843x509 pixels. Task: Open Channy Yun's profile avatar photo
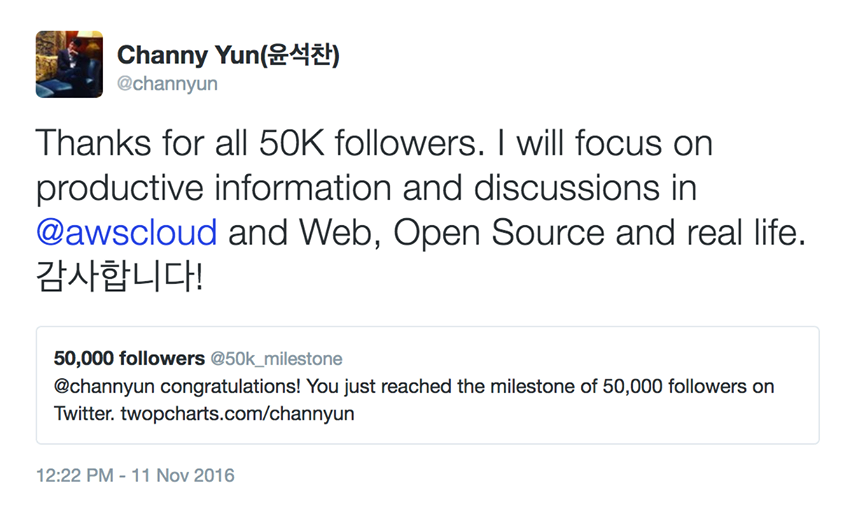69,64
